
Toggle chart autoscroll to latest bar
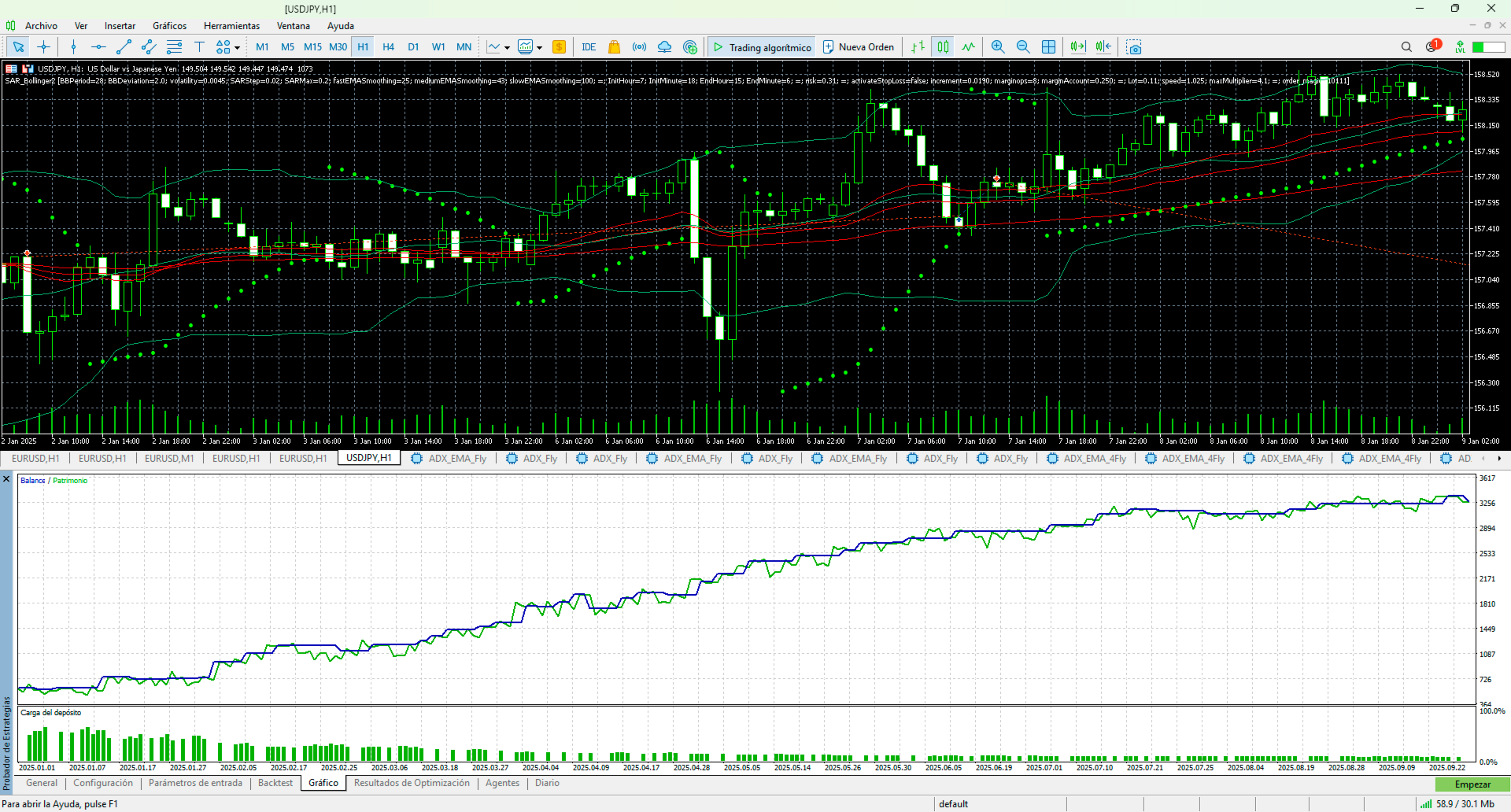pos(1078,47)
